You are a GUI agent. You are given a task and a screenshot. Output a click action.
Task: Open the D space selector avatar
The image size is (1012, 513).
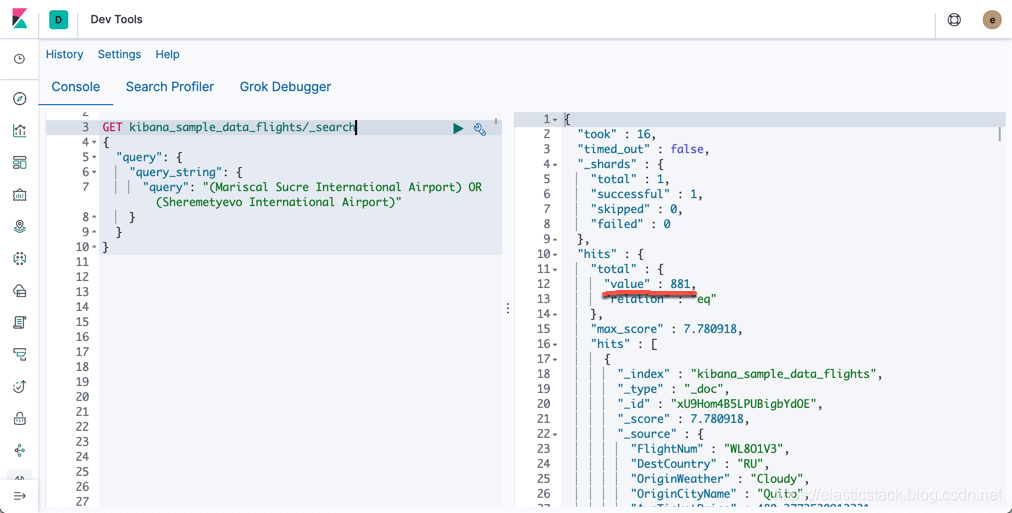[59, 19]
